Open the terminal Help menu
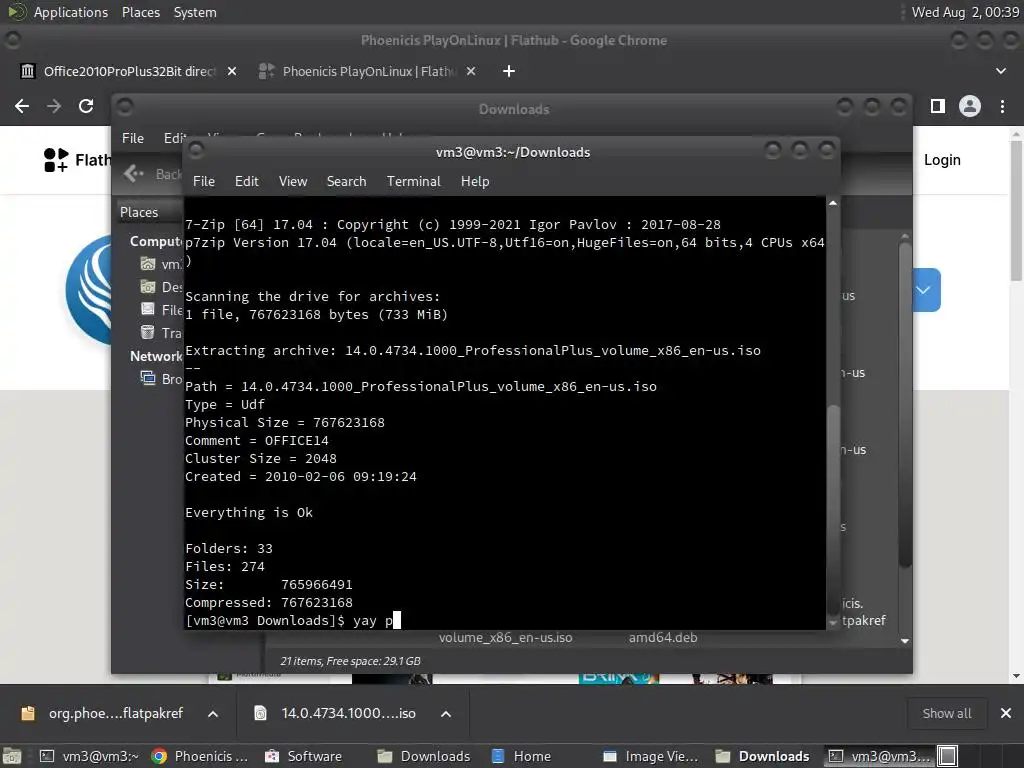Image resolution: width=1024 pixels, height=768 pixels. pos(475,182)
